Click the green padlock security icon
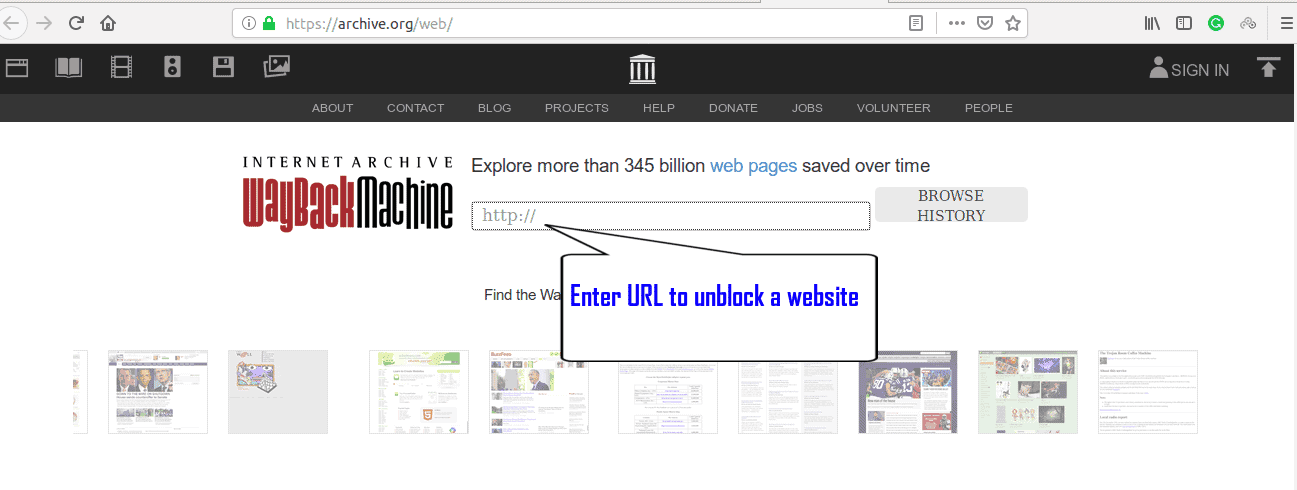The image size is (1297, 490). (268, 23)
